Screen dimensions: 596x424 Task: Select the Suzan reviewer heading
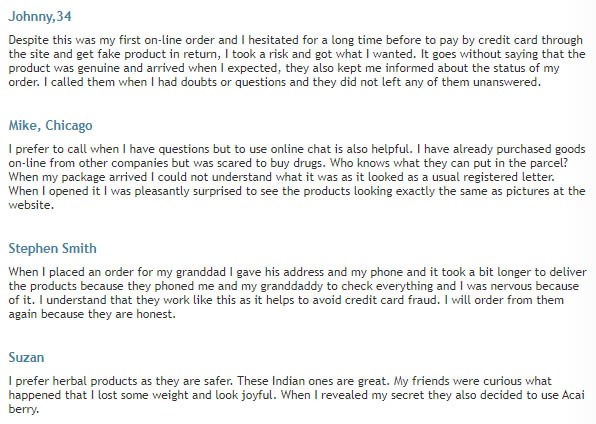coord(26,357)
